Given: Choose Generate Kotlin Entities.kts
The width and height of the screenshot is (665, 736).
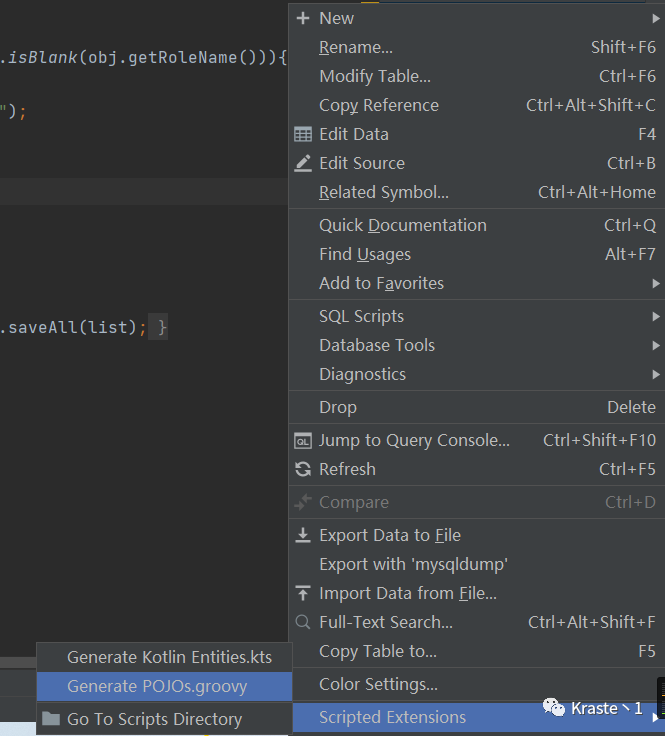Looking at the screenshot, I should [169, 657].
